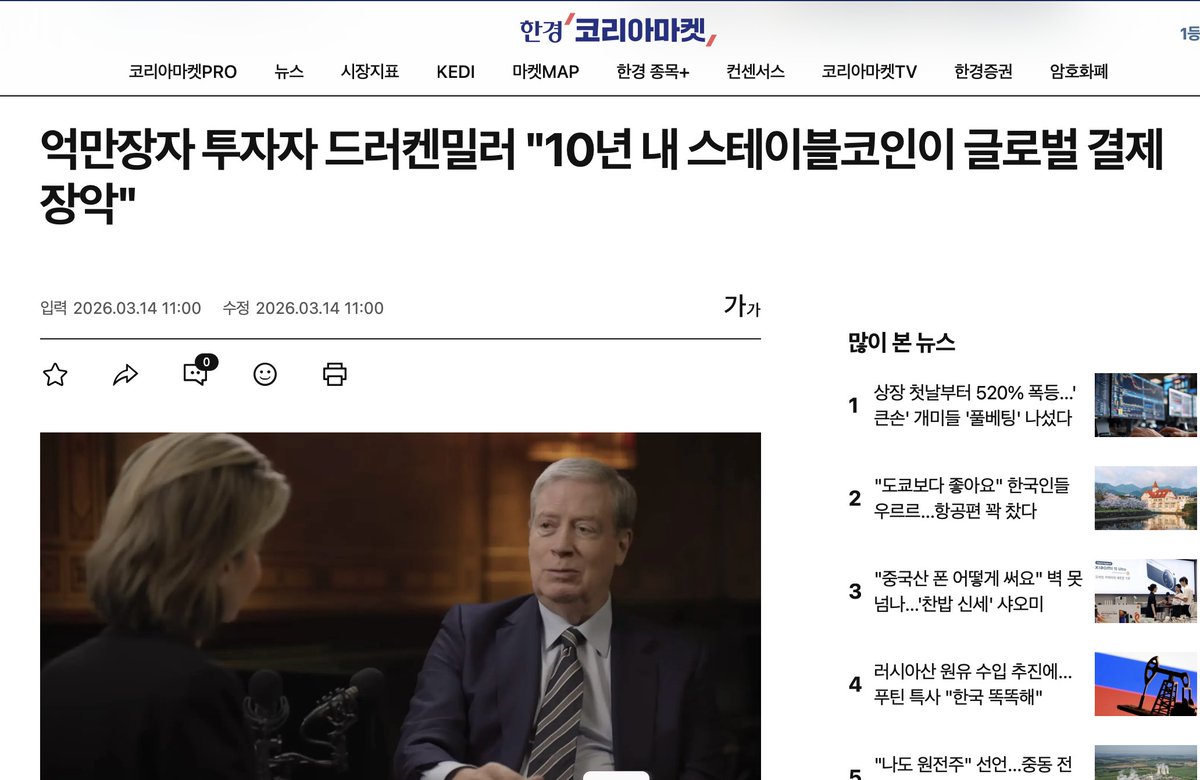
Task: Print the article with the printer icon
Action: click(x=335, y=375)
